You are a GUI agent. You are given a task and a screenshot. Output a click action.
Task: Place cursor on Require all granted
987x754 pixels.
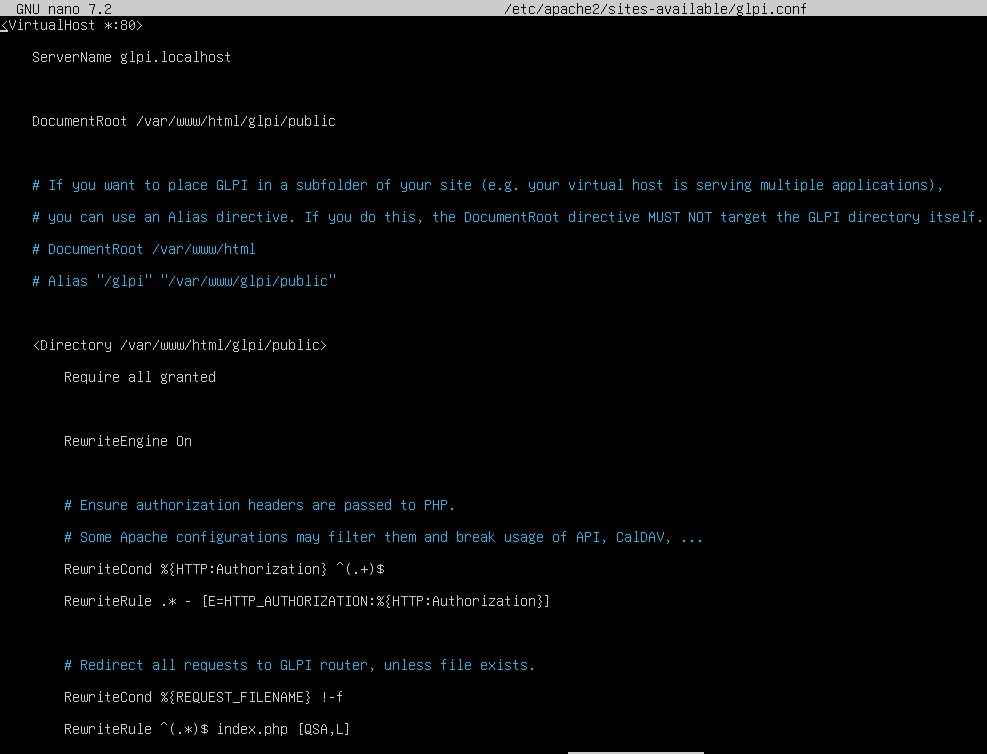[x=139, y=377]
